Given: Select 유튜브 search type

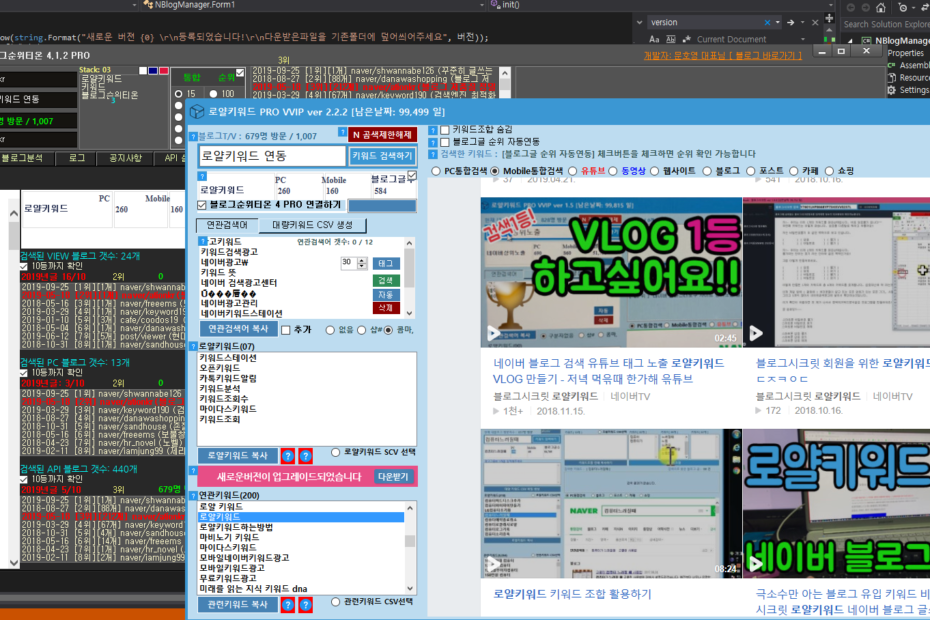Looking at the screenshot, I should pyautogui.click(x=573, y=171).
